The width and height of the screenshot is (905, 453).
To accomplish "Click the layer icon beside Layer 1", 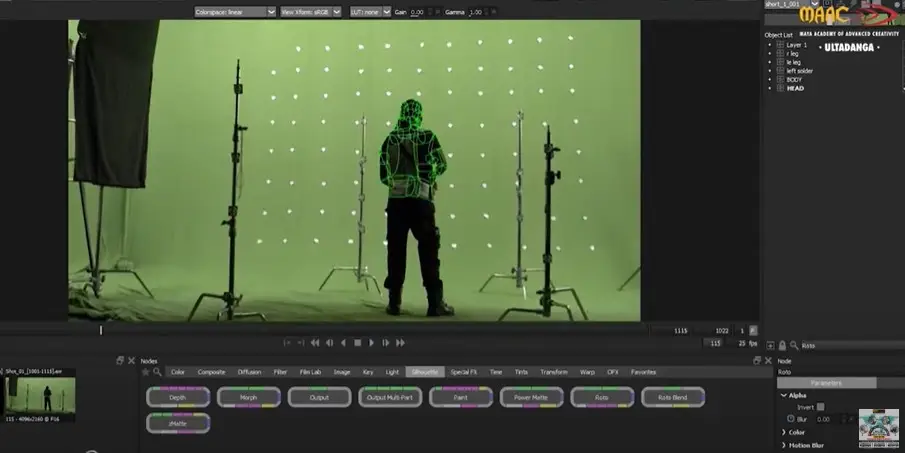I will [780, 45].
